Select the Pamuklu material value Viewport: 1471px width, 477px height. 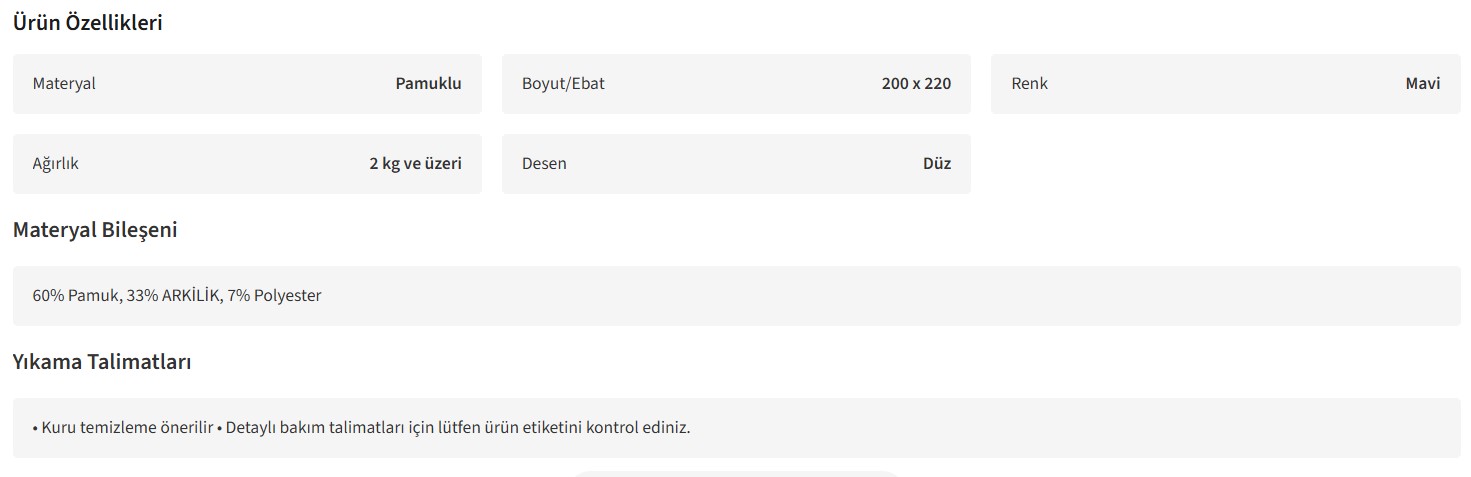point(428,84)
